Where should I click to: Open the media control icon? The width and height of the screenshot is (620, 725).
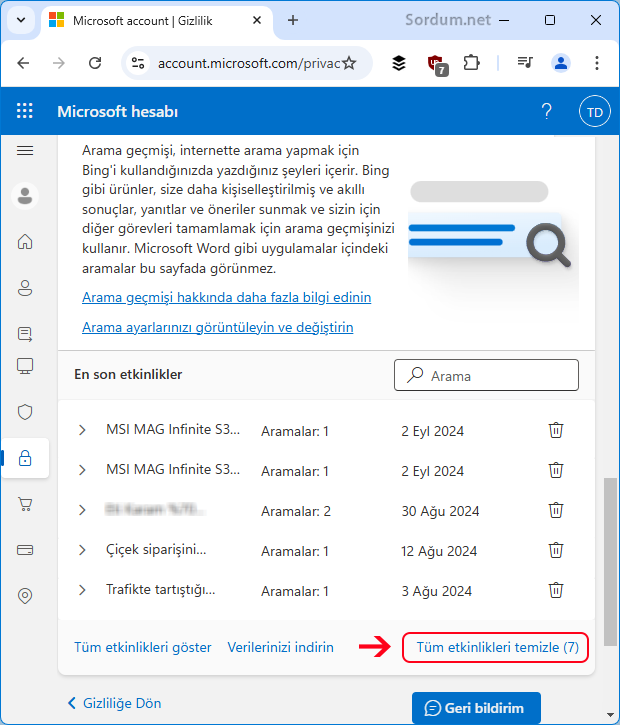(525, 62)
